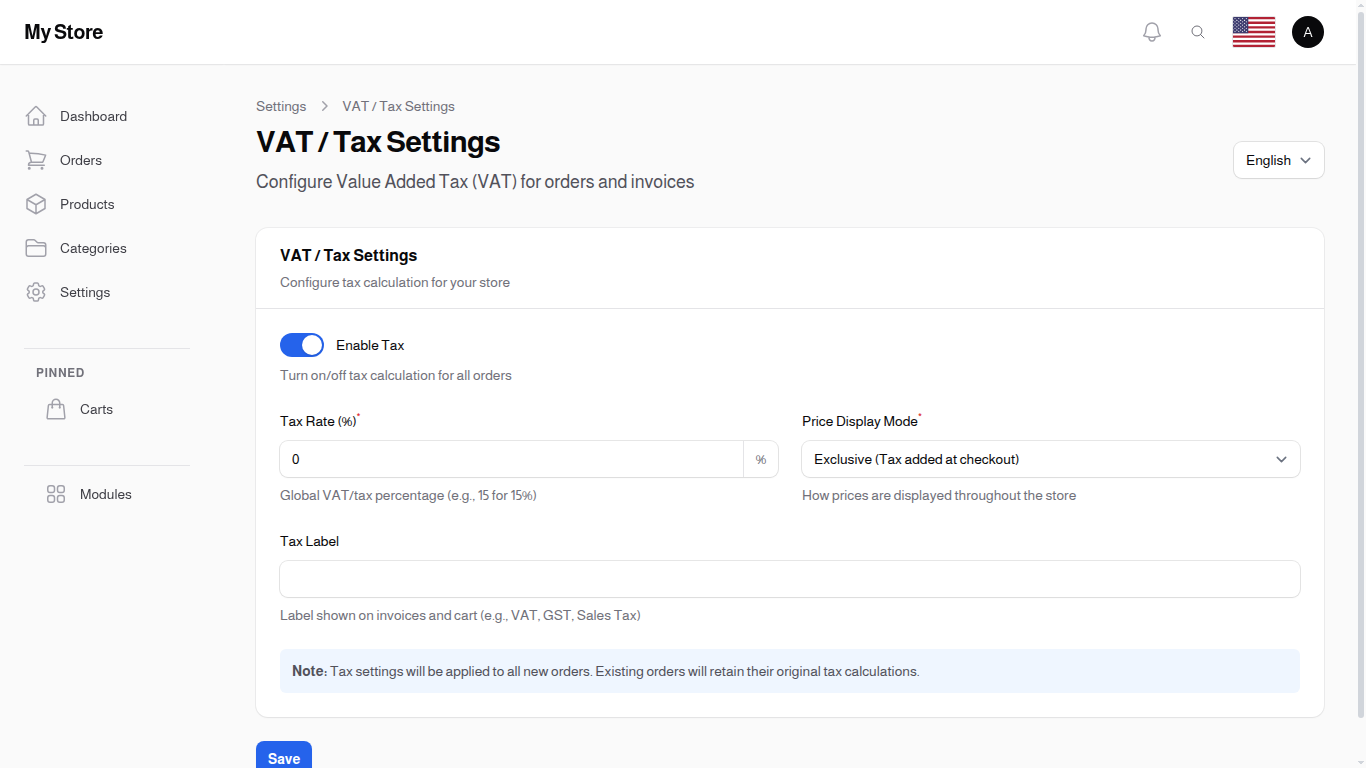Open Settings via the gear icon

point(36,292)
